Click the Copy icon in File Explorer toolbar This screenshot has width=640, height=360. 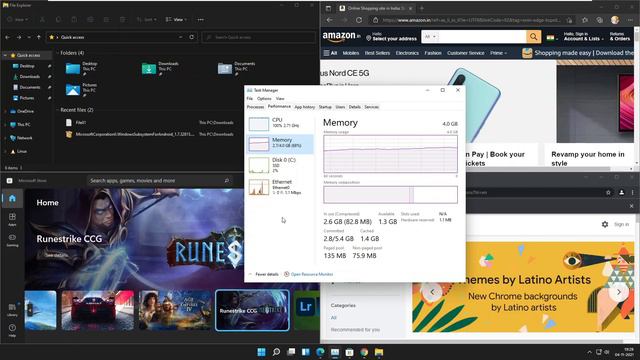tap(58, 20)
